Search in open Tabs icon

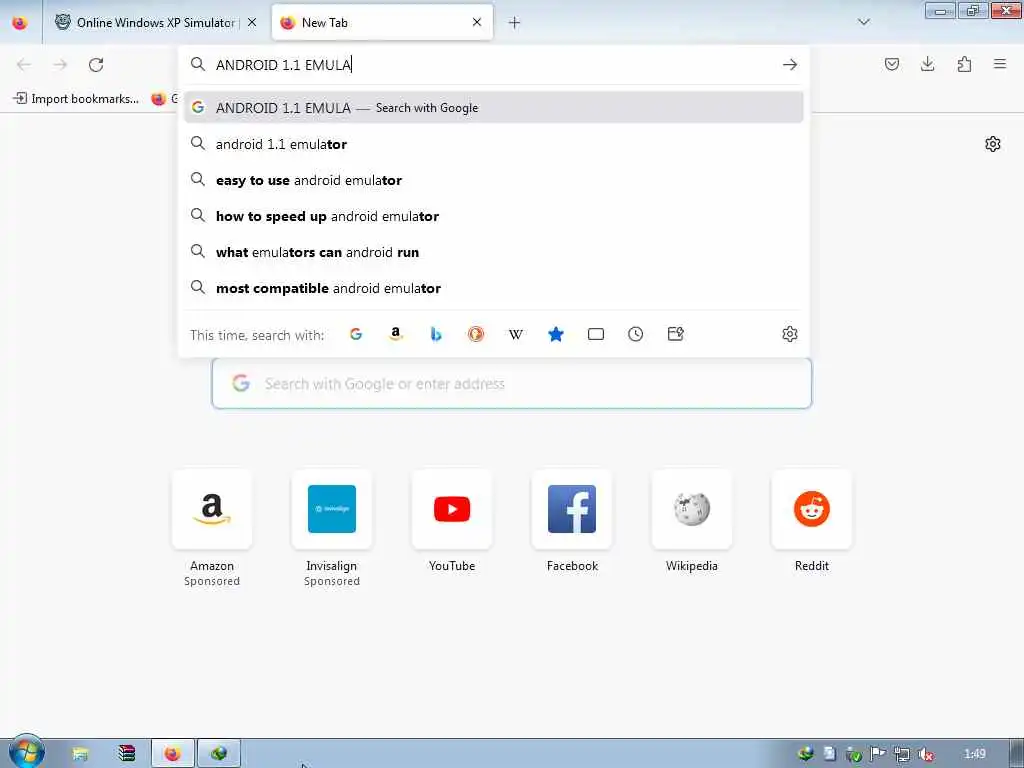click(x=596, y=334)
